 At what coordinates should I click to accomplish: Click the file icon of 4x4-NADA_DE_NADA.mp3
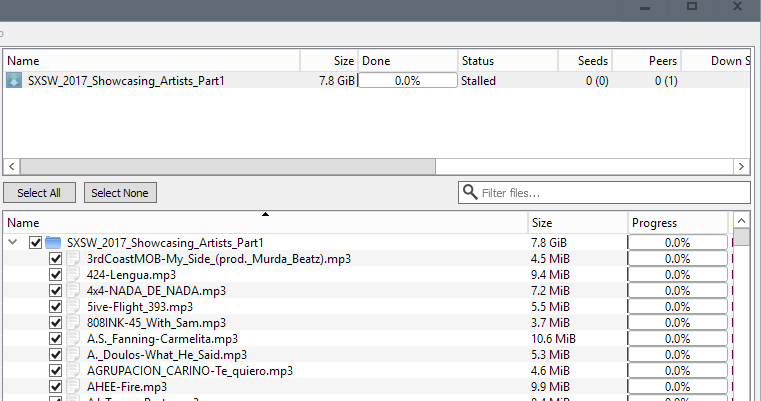pyautogui.click(x=73, y=291)
